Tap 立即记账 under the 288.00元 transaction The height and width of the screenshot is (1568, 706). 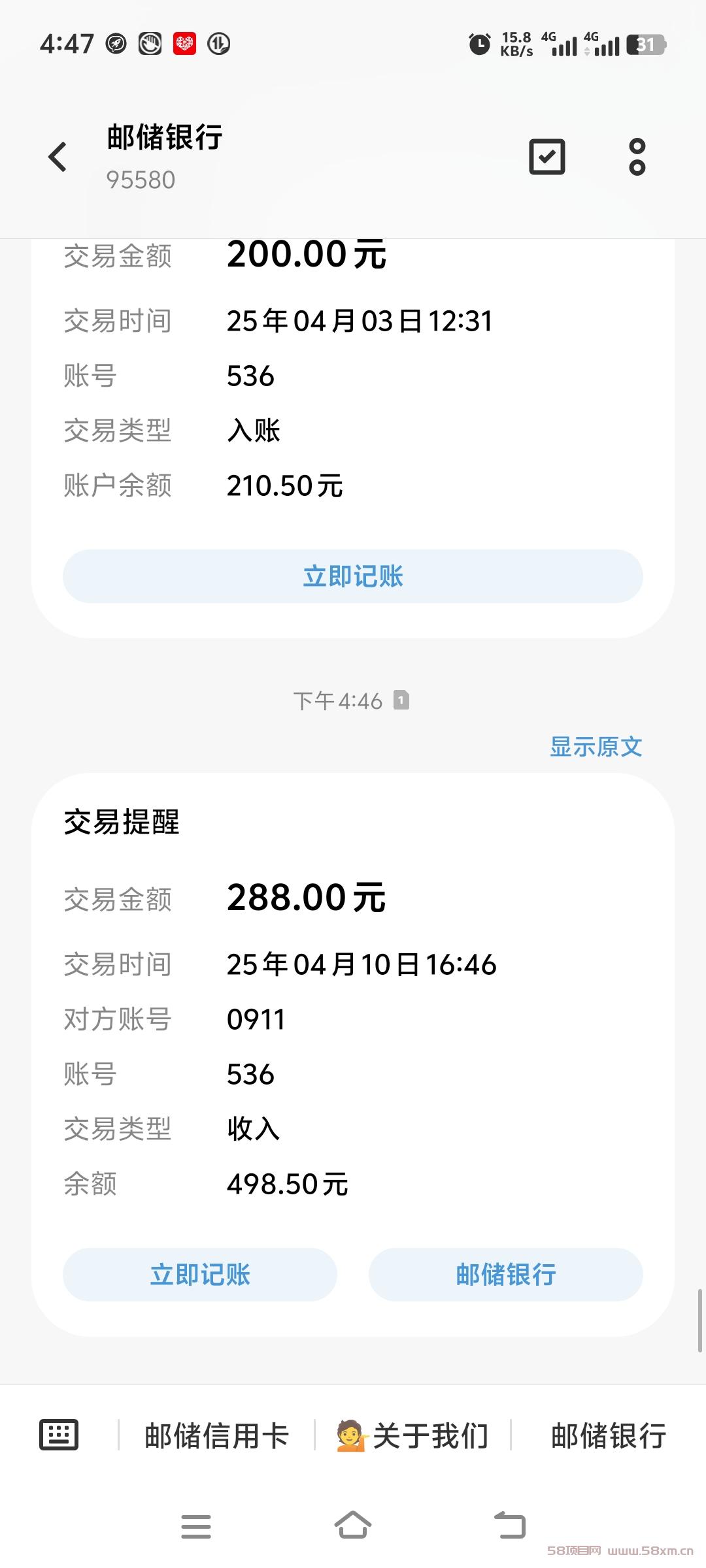point(200,1275)
